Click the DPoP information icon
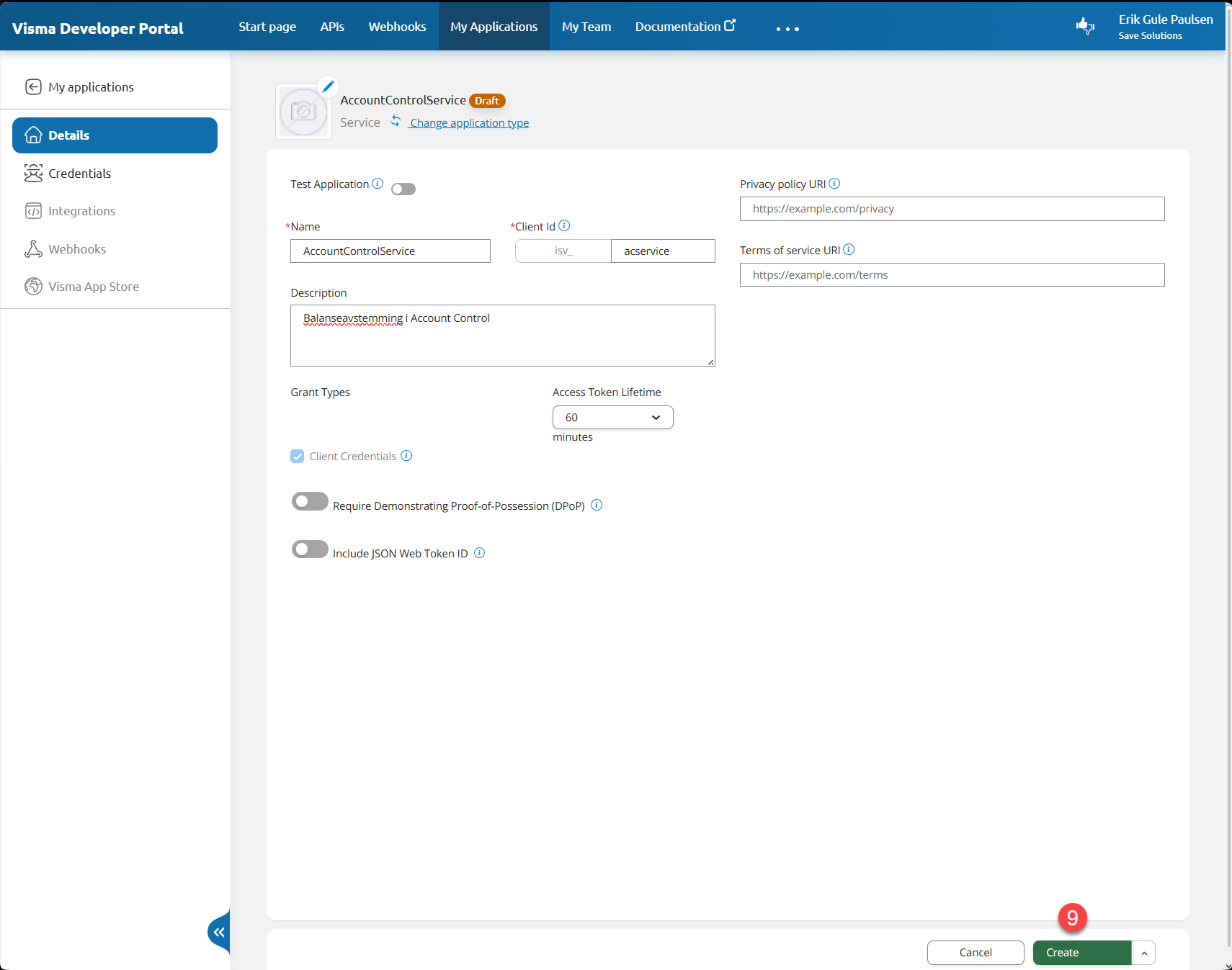 coord(597,506)
